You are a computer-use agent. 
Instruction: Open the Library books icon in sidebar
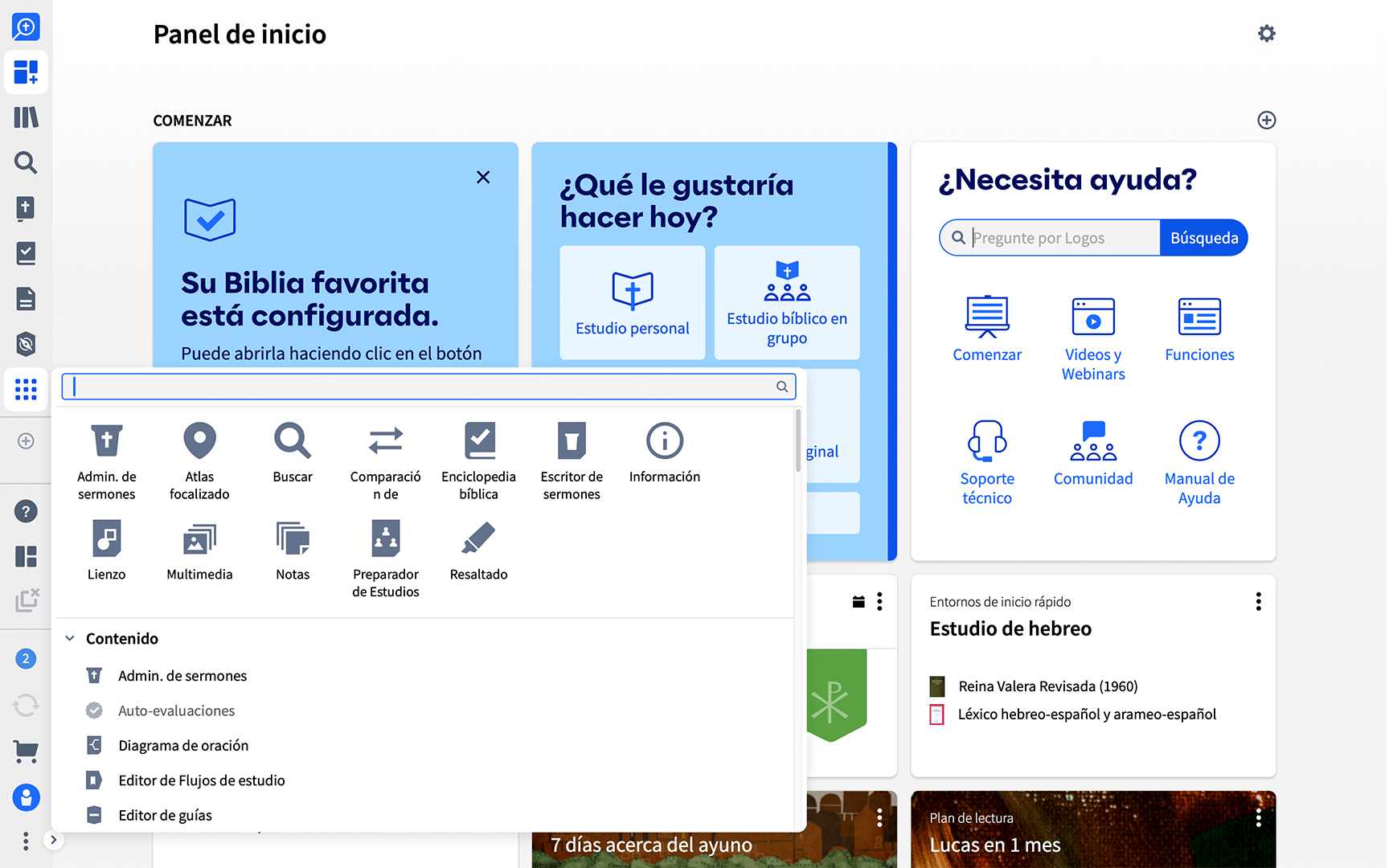click(x=26, y=117)
